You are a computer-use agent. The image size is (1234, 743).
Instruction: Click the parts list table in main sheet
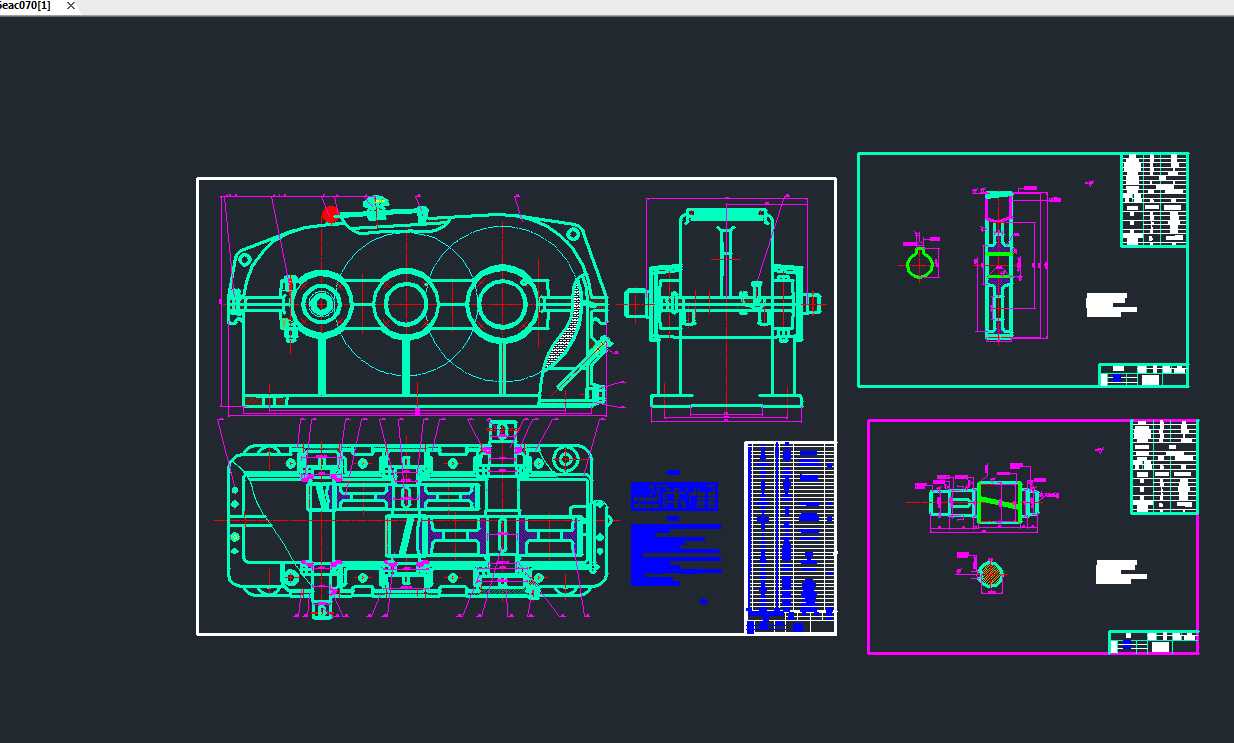[790, 537]
